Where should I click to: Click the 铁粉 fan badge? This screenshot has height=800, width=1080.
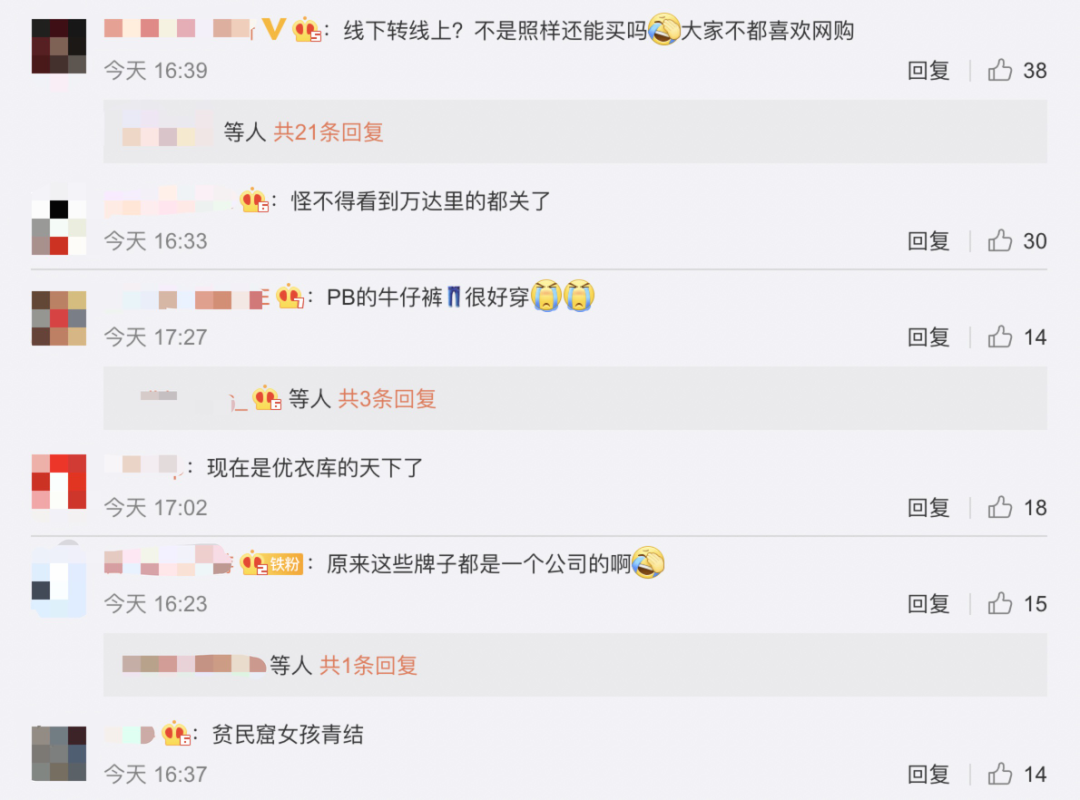286,564
